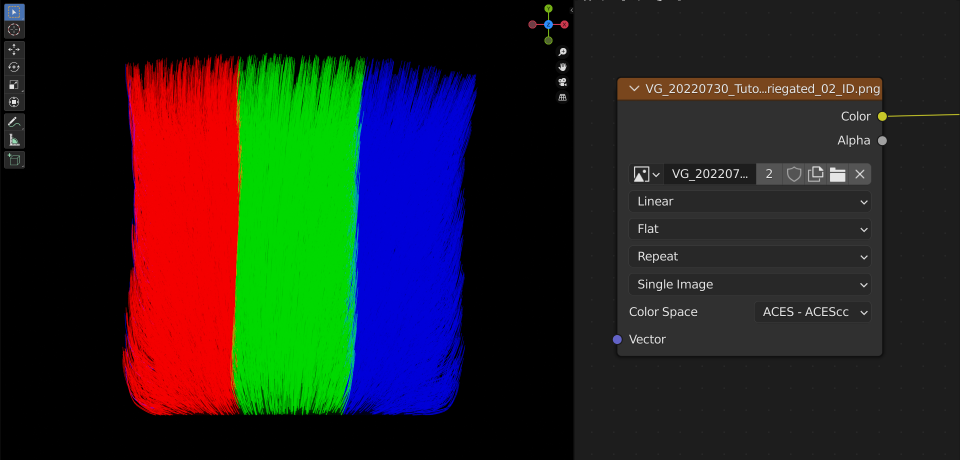This screenshot has width=960, height=460.
Task: Activate the Scale tool
Action: tap(14, 85)
